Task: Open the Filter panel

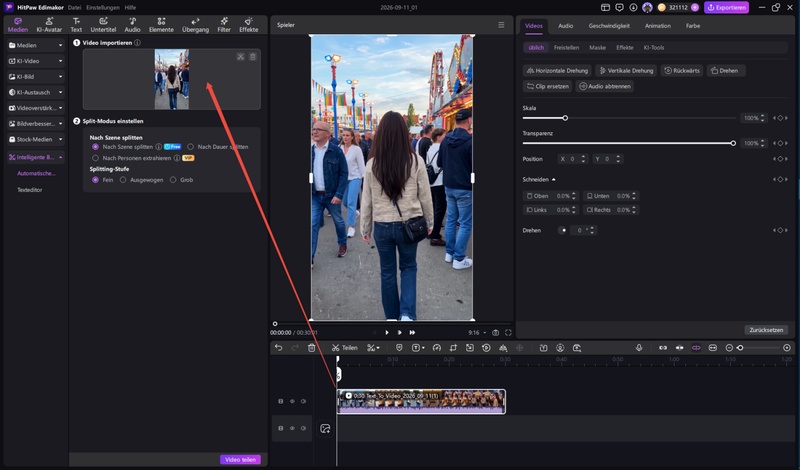Action: tap(224, 24)
